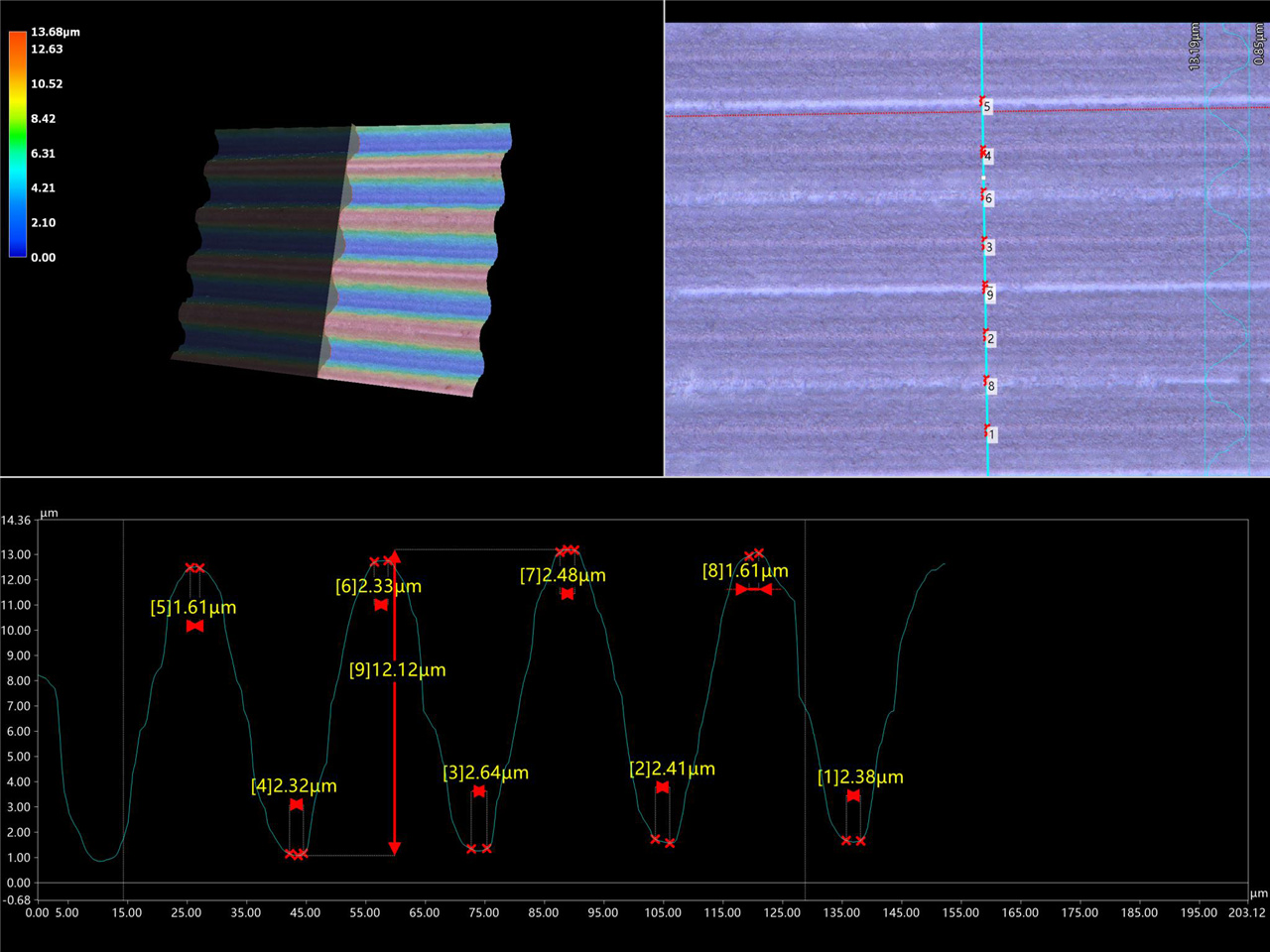Click the 4.21 value on color scale

point(43,188)
